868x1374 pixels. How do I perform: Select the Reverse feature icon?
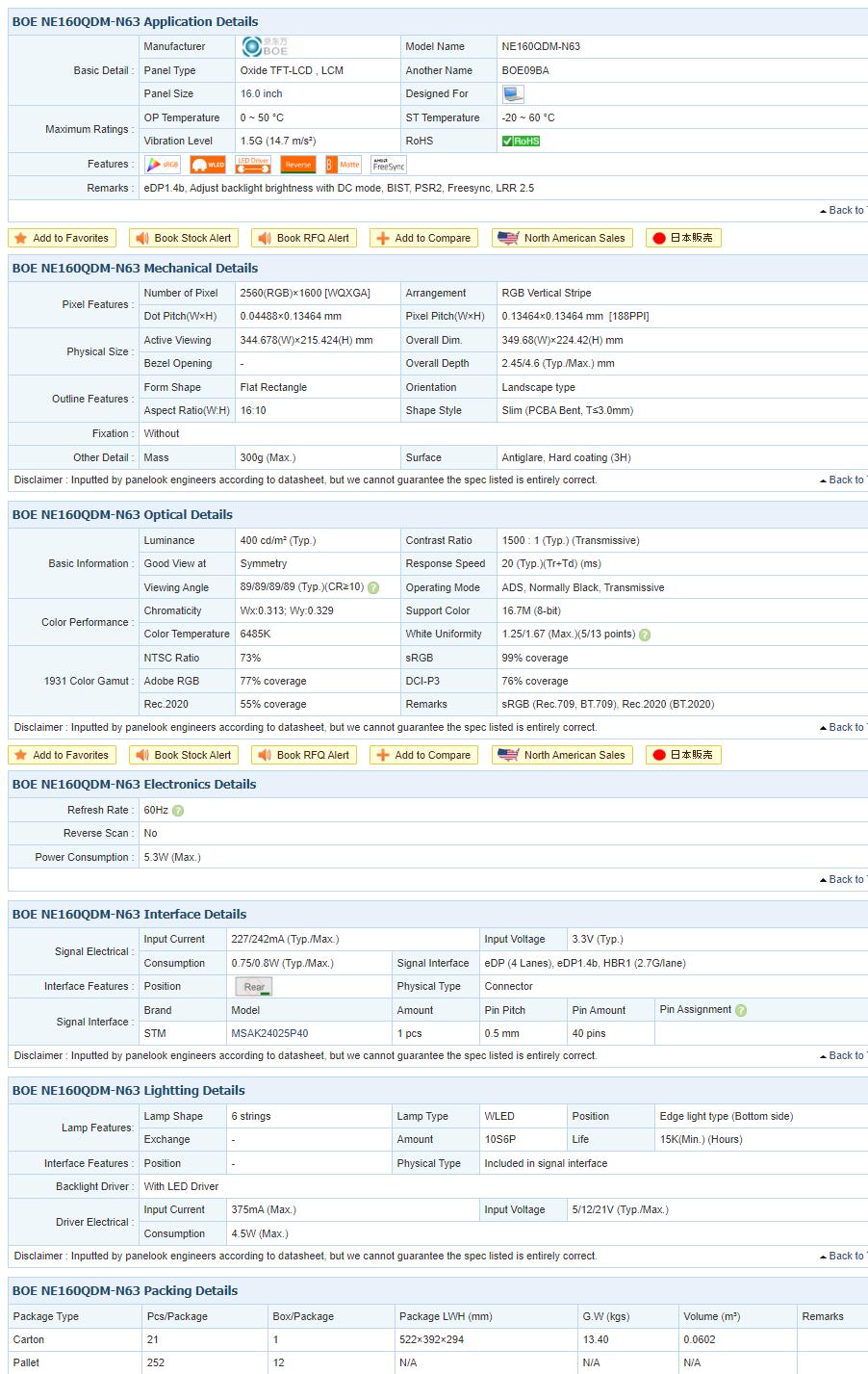[x=298, y=165]
